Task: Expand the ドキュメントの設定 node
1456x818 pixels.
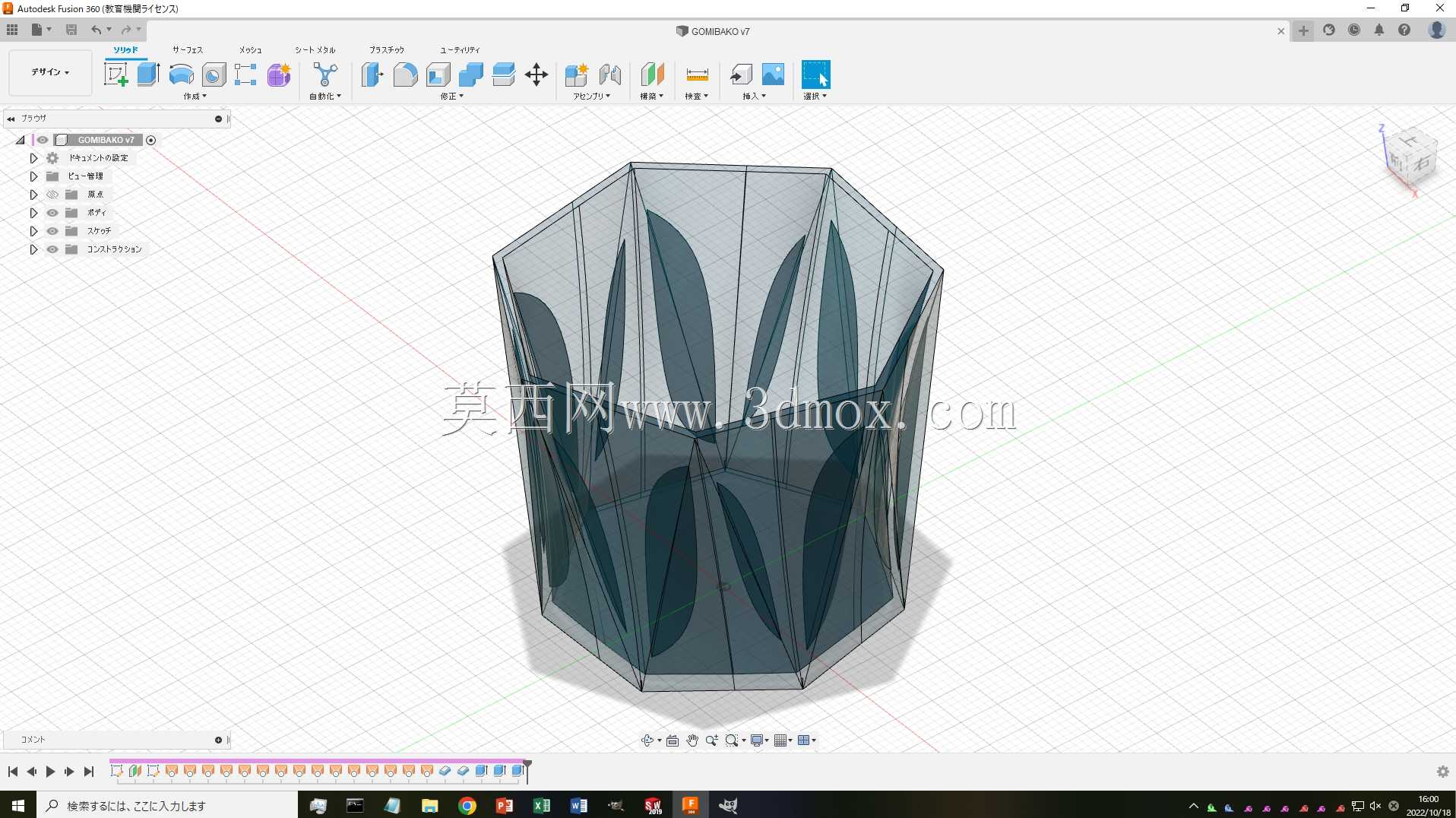Action: [33, 158]
